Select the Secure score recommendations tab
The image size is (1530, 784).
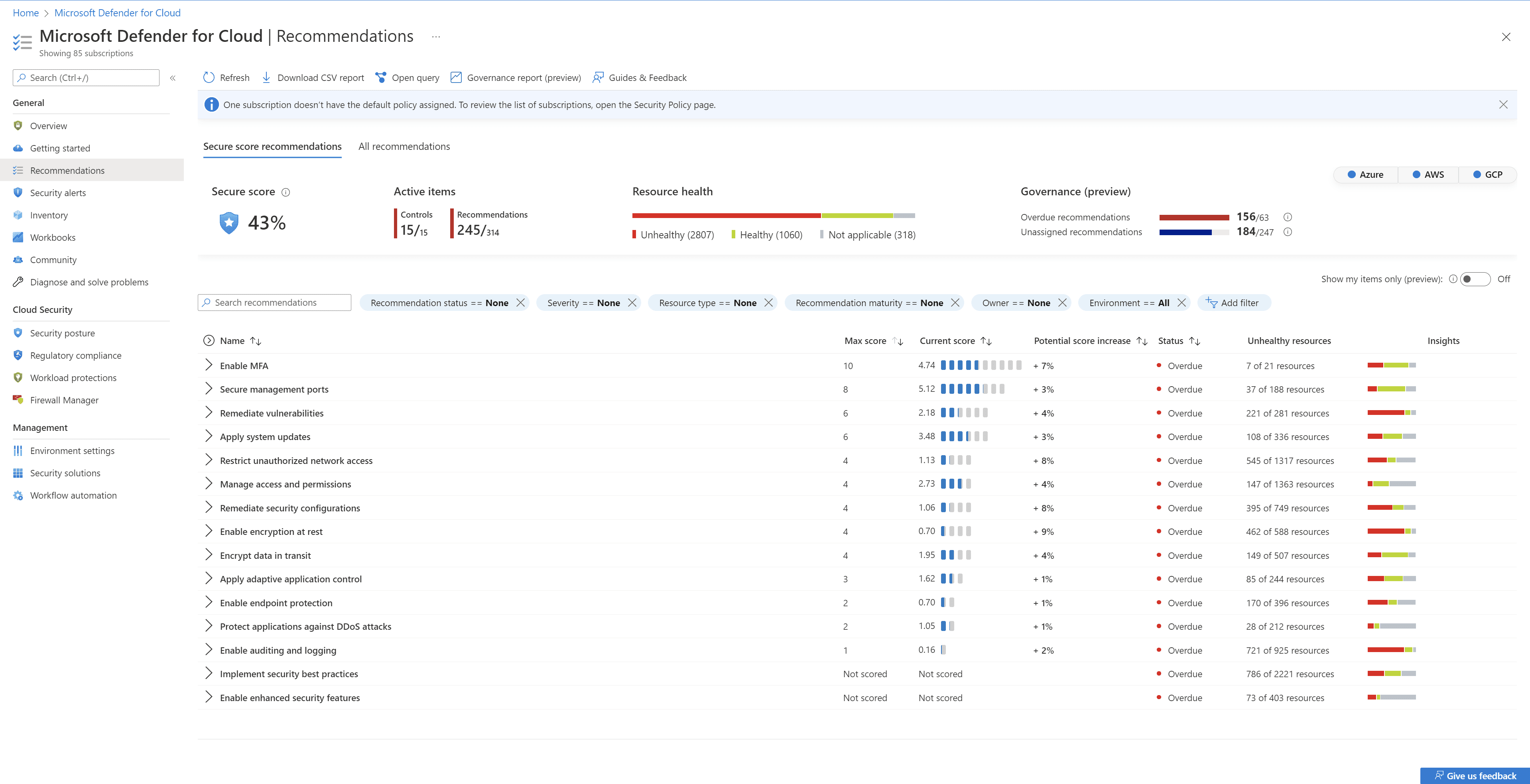(x=272, y=146)
